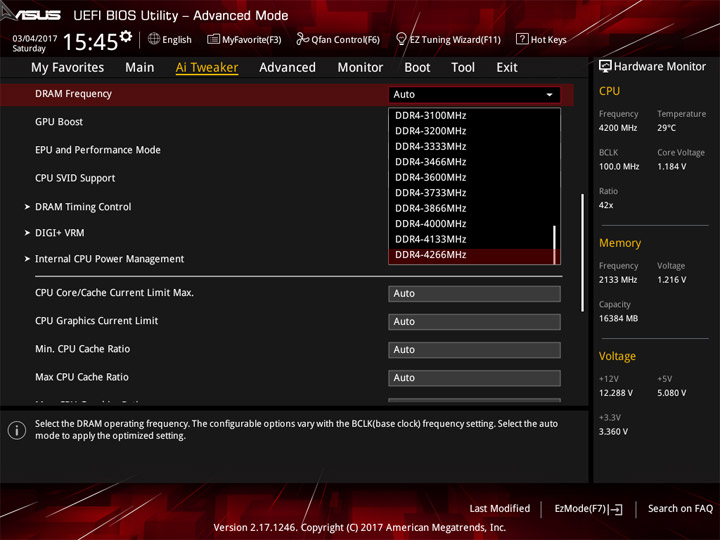The width and height of the screenshot is (720, 540).
Task: Select CPU SVID Support row
Action: [x=75, y=178]
